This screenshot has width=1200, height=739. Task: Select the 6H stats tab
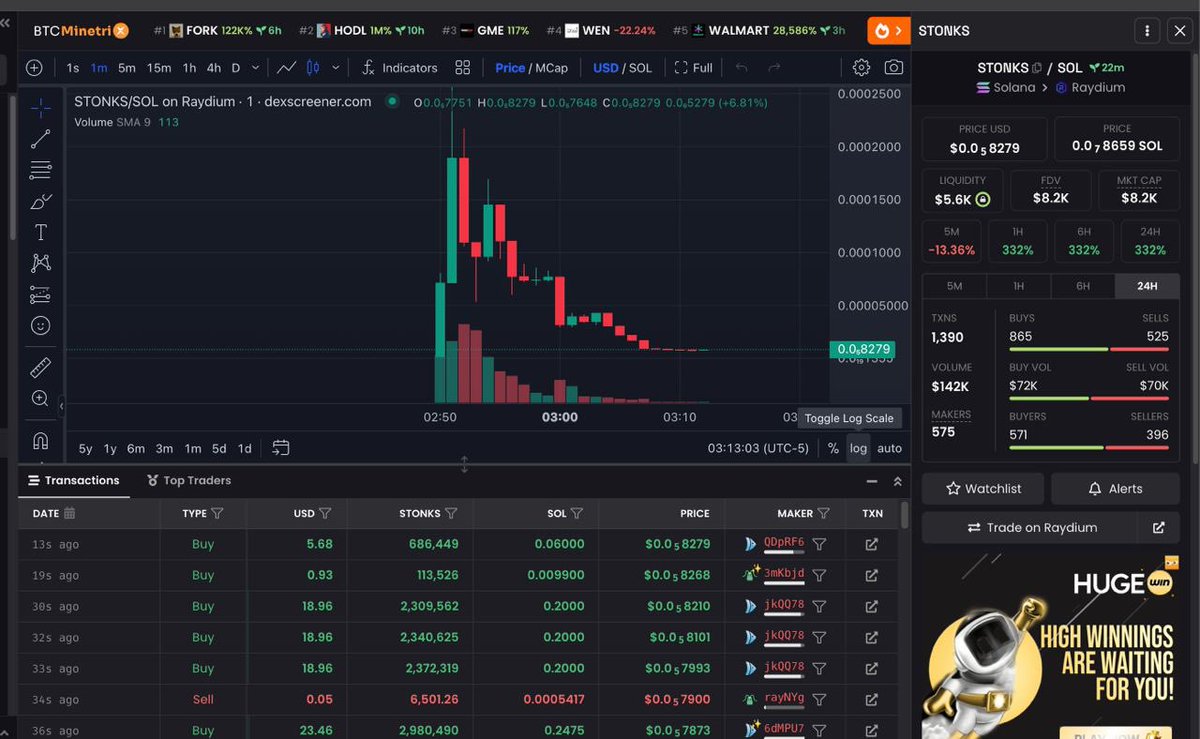tap(1083, 286)
